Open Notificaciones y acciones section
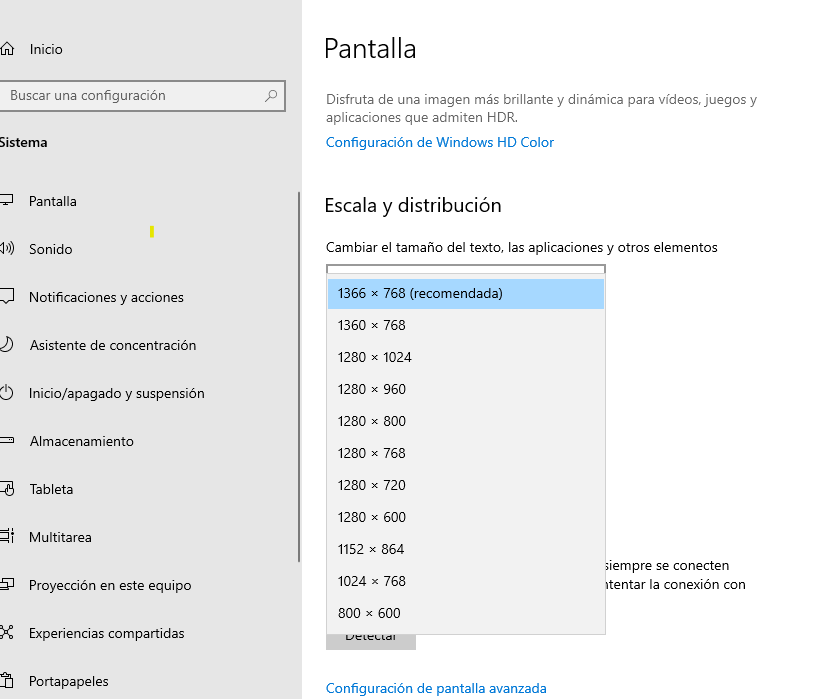The image size is (826, 699). point(106,298)
